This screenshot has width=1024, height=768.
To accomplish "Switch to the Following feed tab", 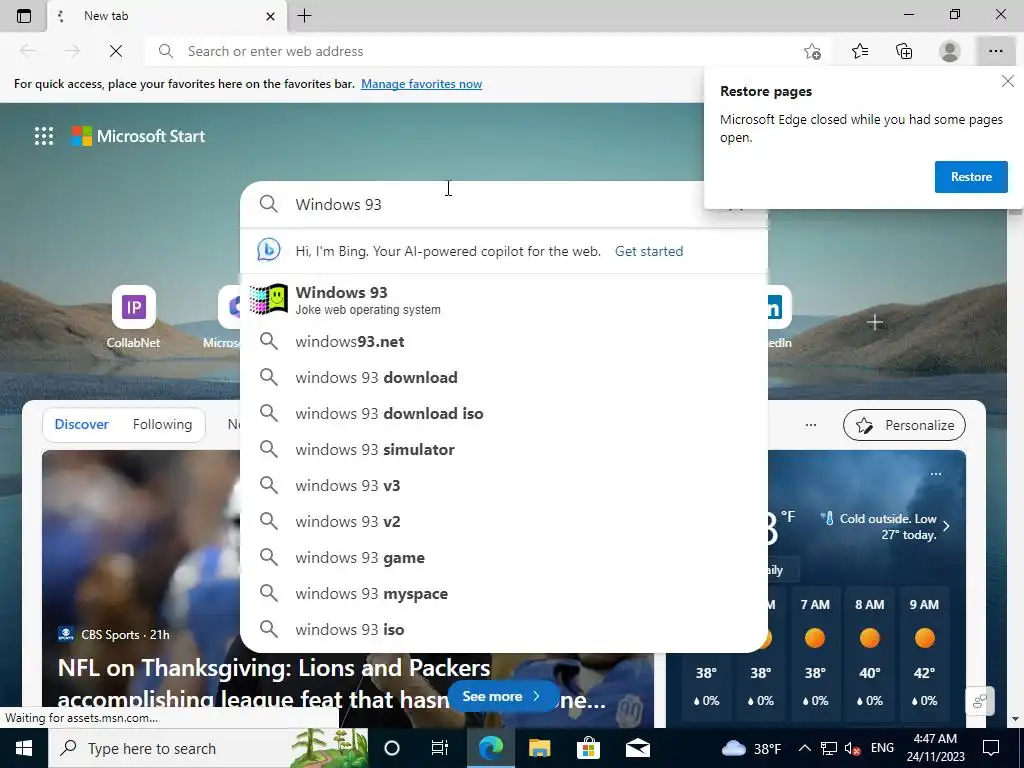I will [163, 424].
